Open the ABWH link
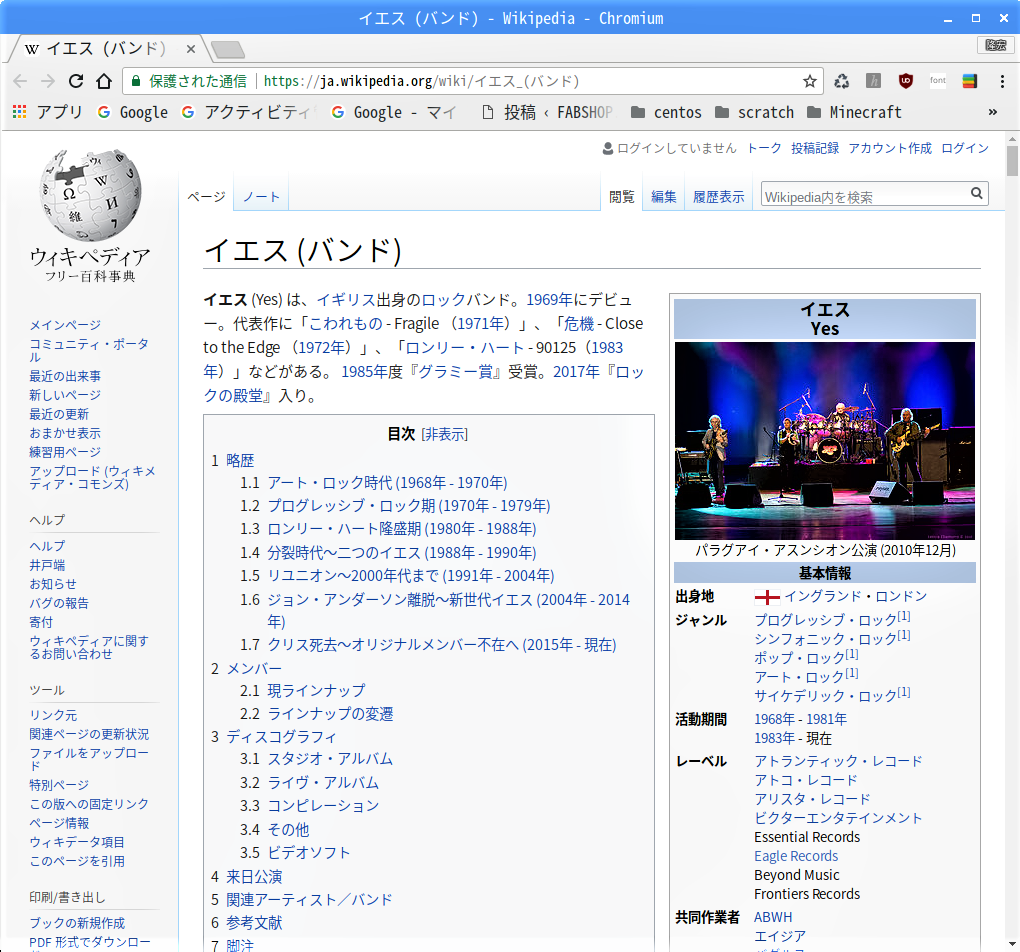Screen dimensions: 1020x952 (773, 917)
